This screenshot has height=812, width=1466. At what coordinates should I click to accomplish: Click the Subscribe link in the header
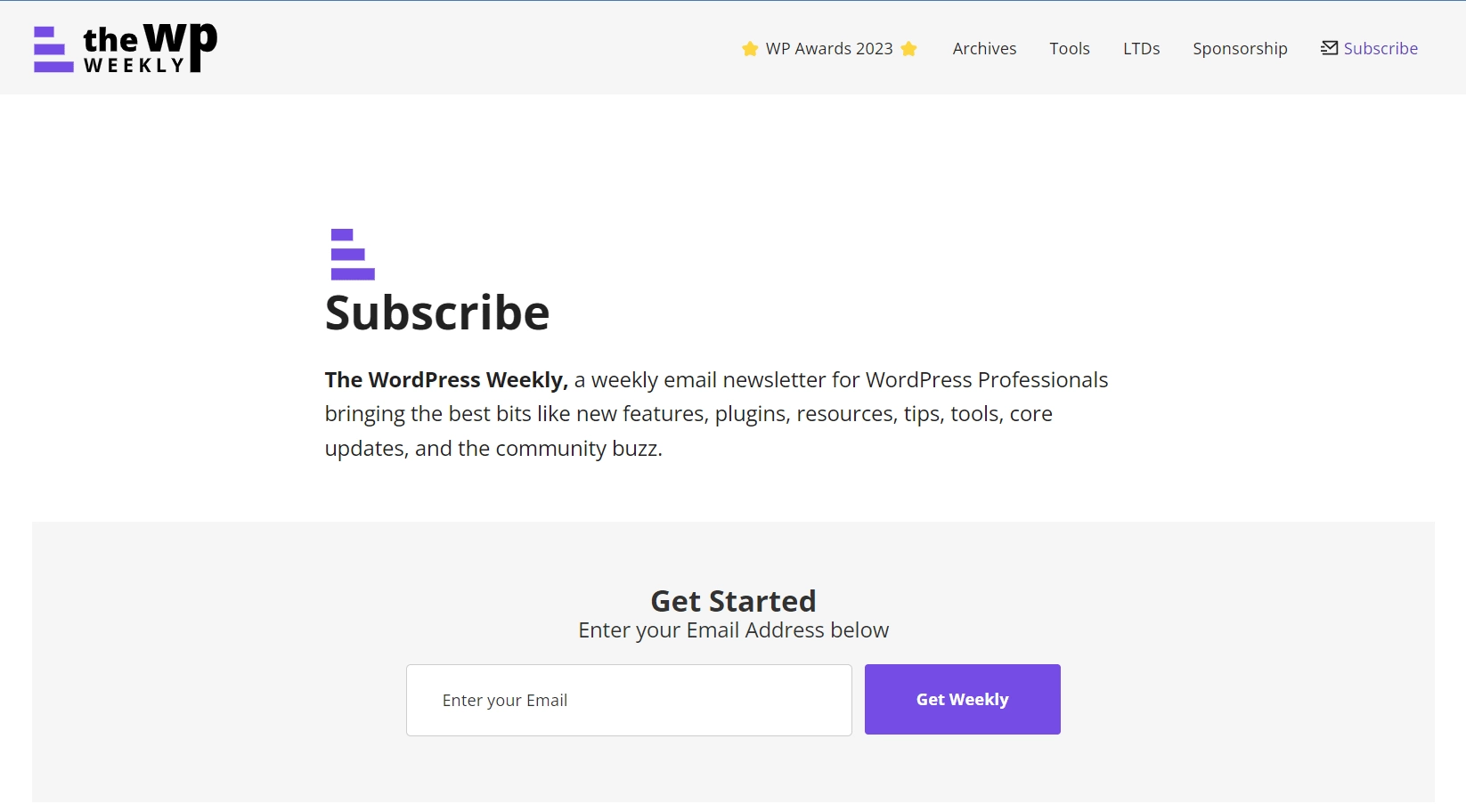pos(1380,49)
